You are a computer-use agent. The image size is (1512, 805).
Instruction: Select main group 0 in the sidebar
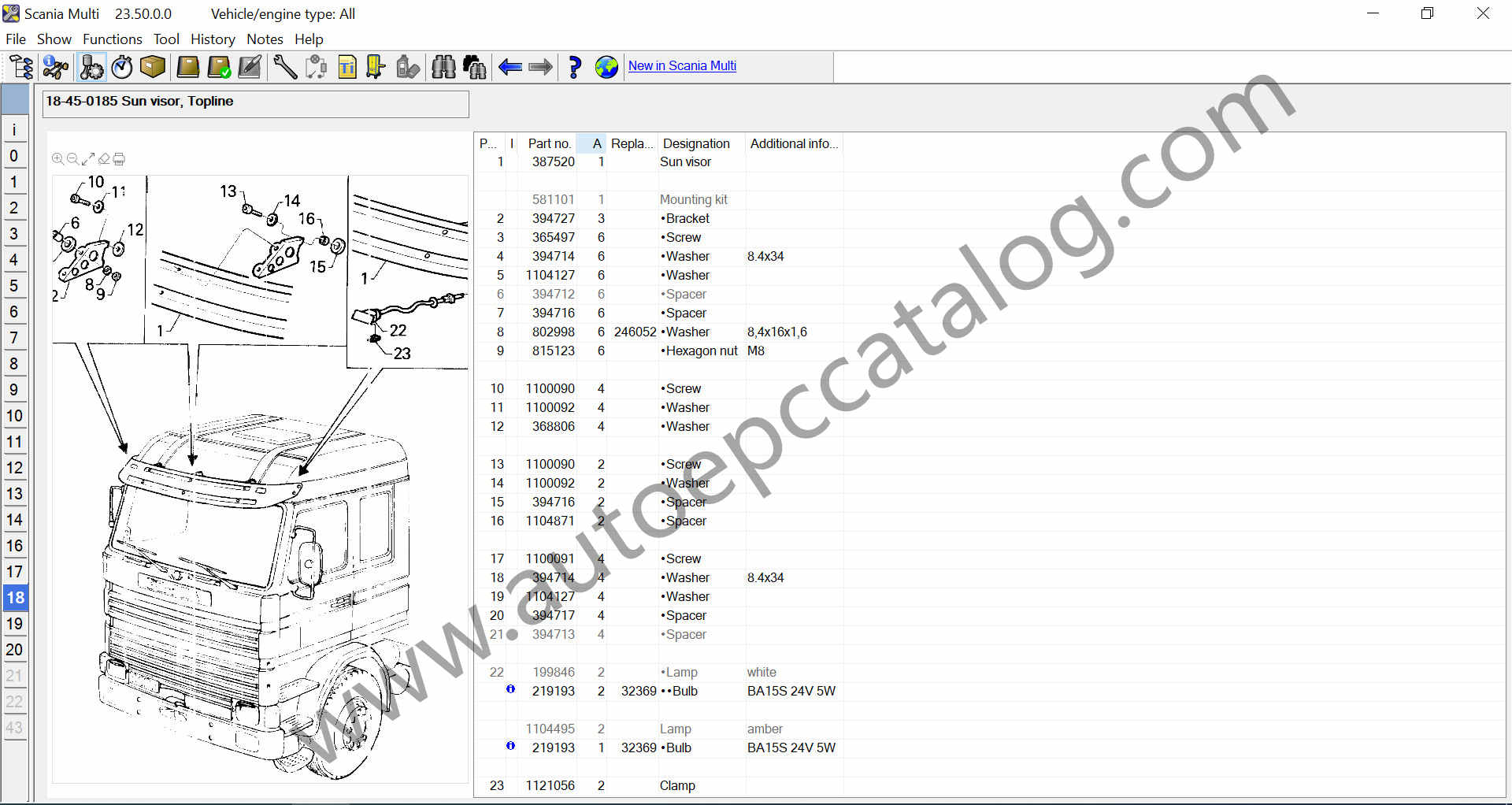pyautogui.click(x=14, y=156)
